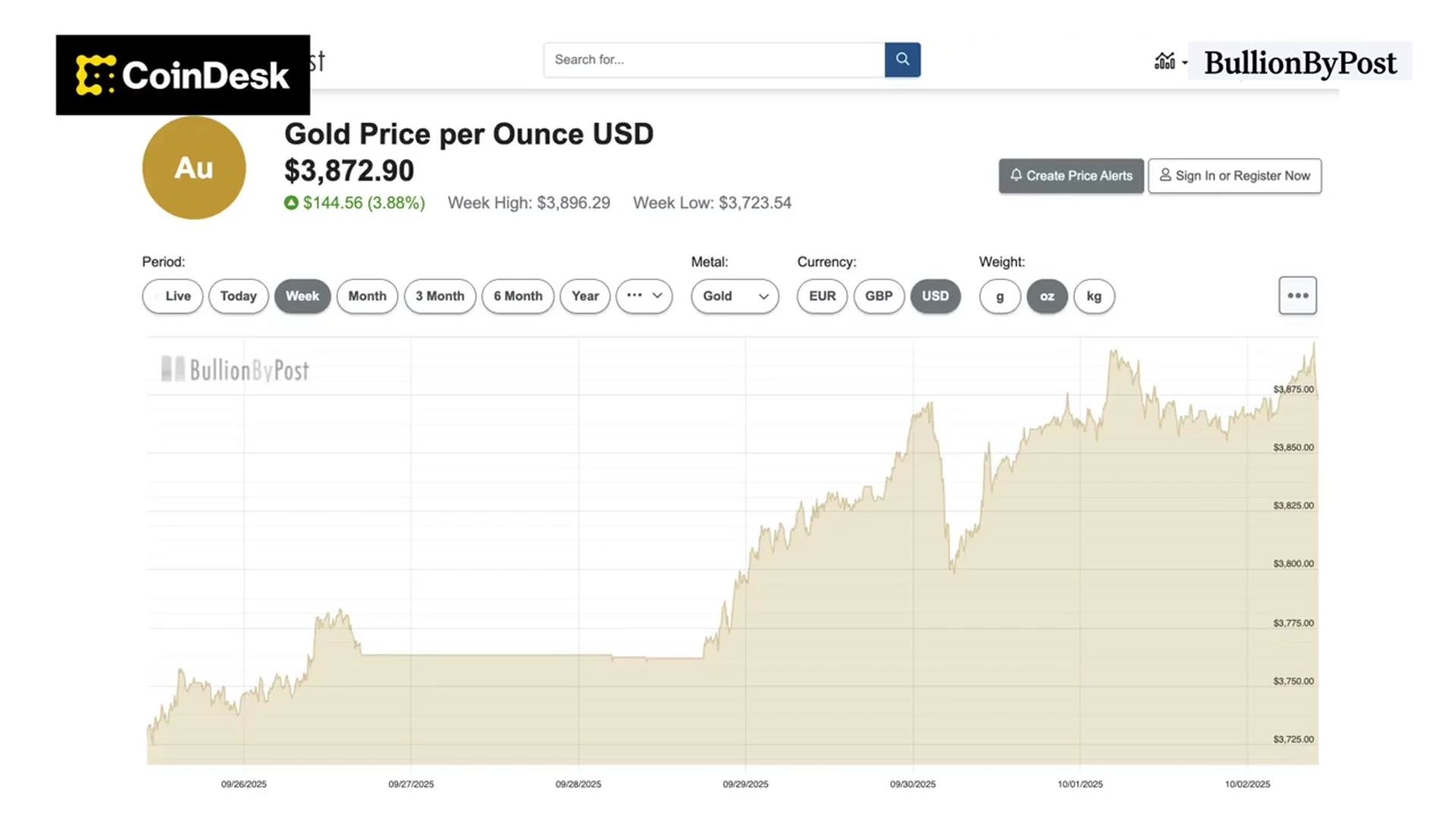
Task: Expand the Gold metal dropdown
Action: point(735,296)
